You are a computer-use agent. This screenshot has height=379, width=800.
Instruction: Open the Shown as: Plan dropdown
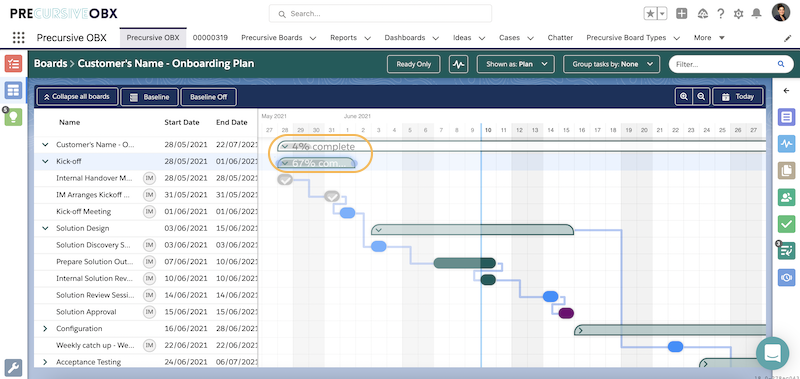tap(515, 64)
